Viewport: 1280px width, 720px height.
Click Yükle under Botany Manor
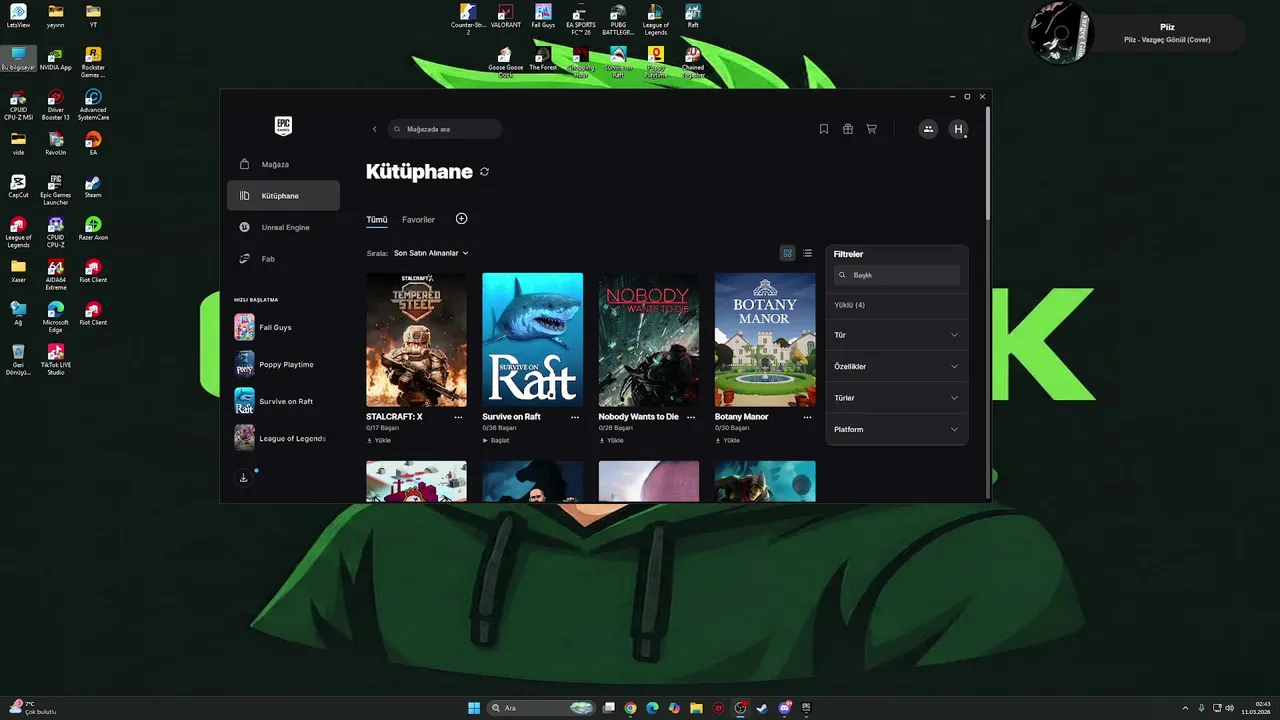(727, 440)
